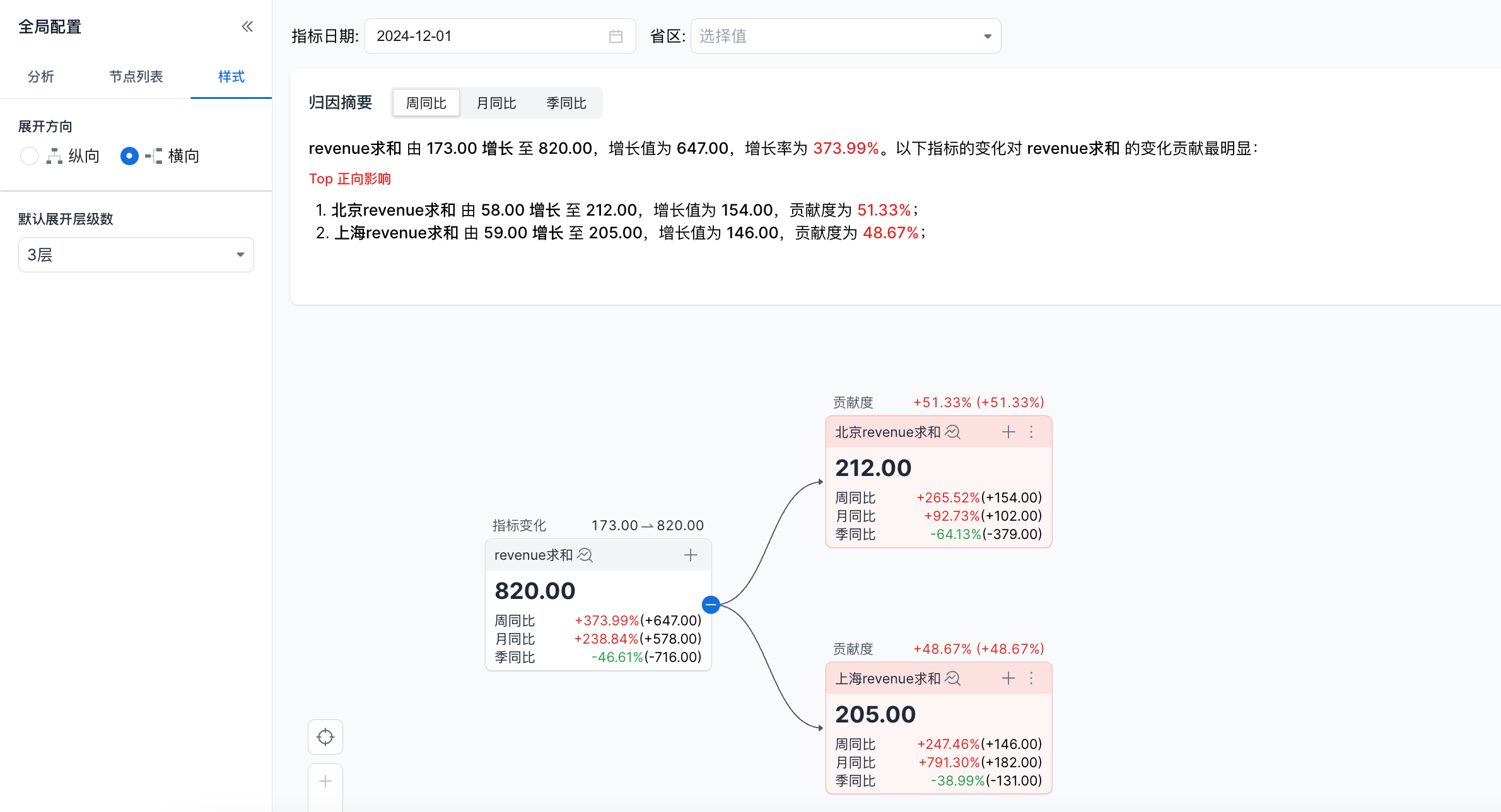Open the 省区 select dropdown
Image resolution: width=1501 pixels, height=812 pixels.
pos(845,37)
